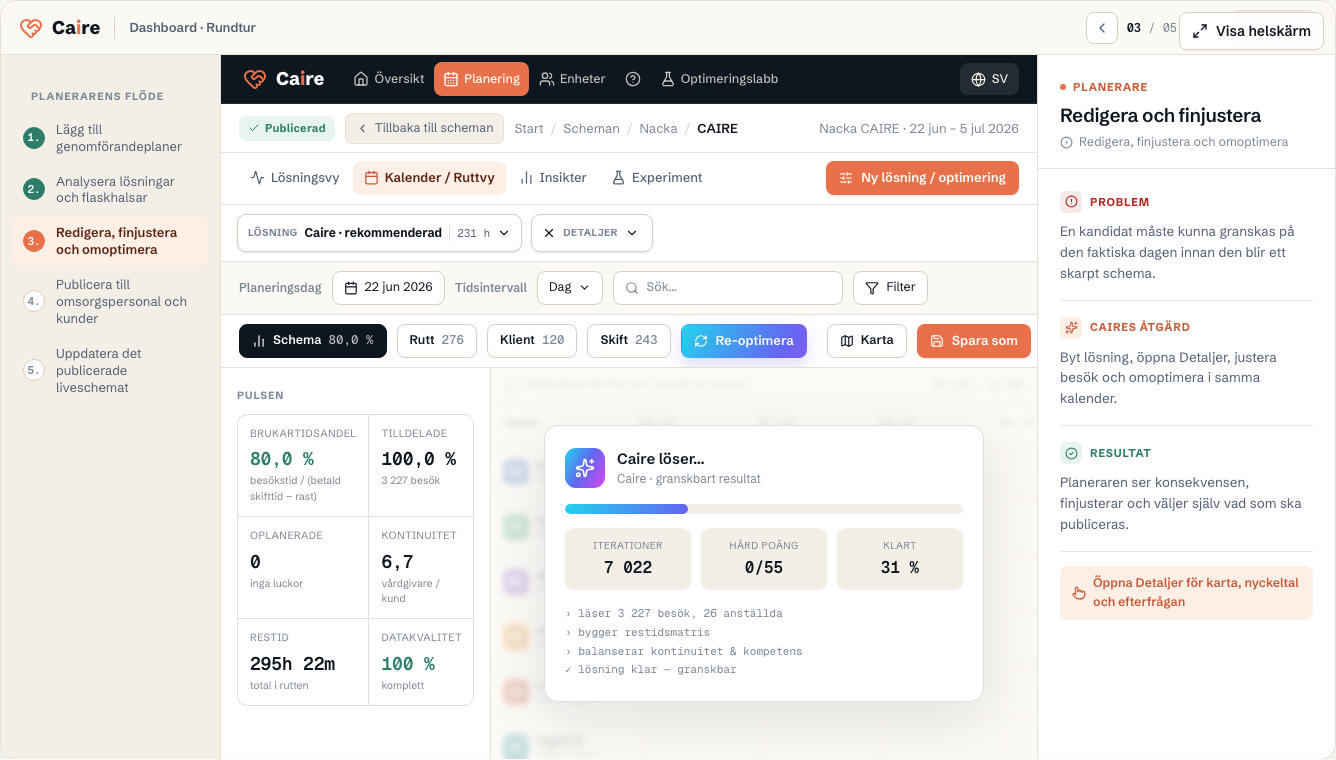Click the X icon on Detaljer
Screen dimensions: 1336x760
pyautogui.click(x=549, y=233)
